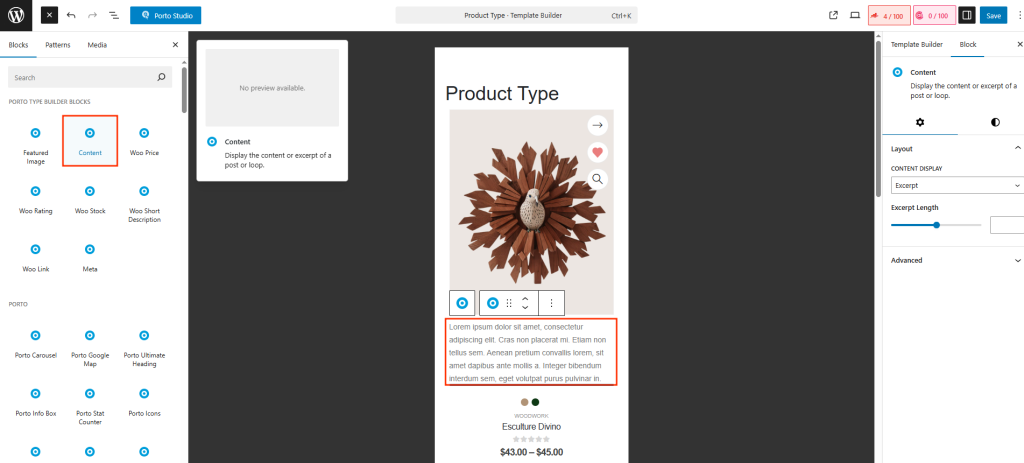Image resolution: width=1024 pixels, height=463 pixels.
Task: Open block options three-dot menu
Action: point(552,303)
